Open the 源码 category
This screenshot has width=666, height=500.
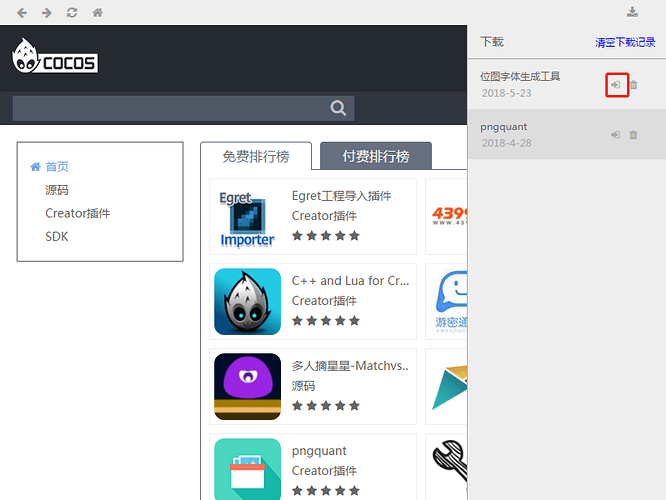pos(57,190)
